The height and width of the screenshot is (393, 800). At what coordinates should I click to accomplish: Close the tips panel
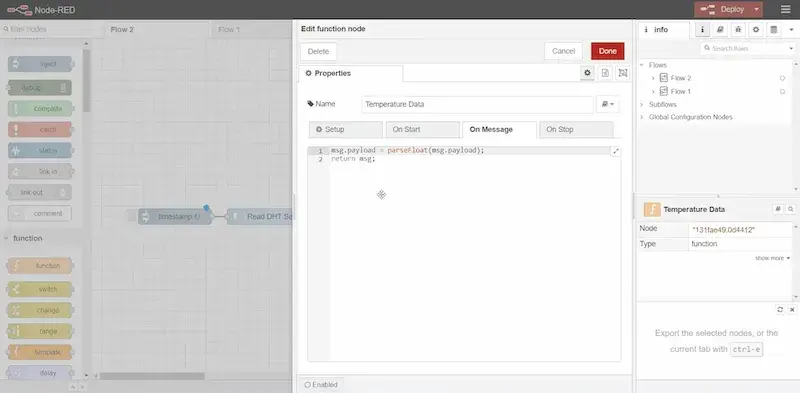point(792,310)
